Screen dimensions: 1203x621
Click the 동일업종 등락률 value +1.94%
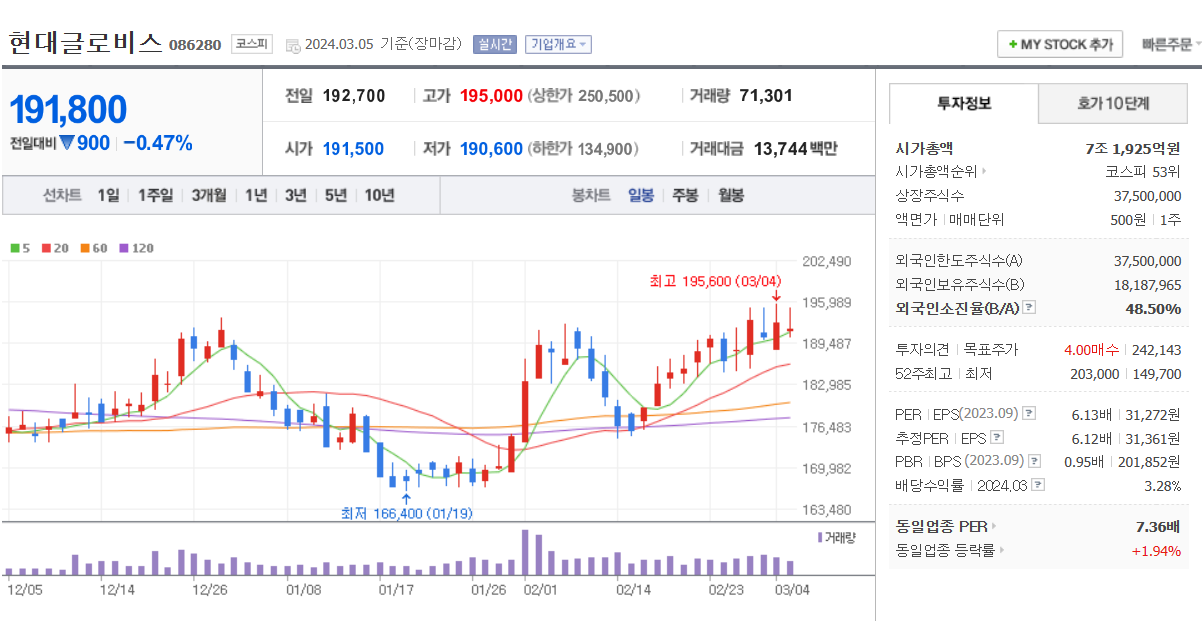point(1156,550)
